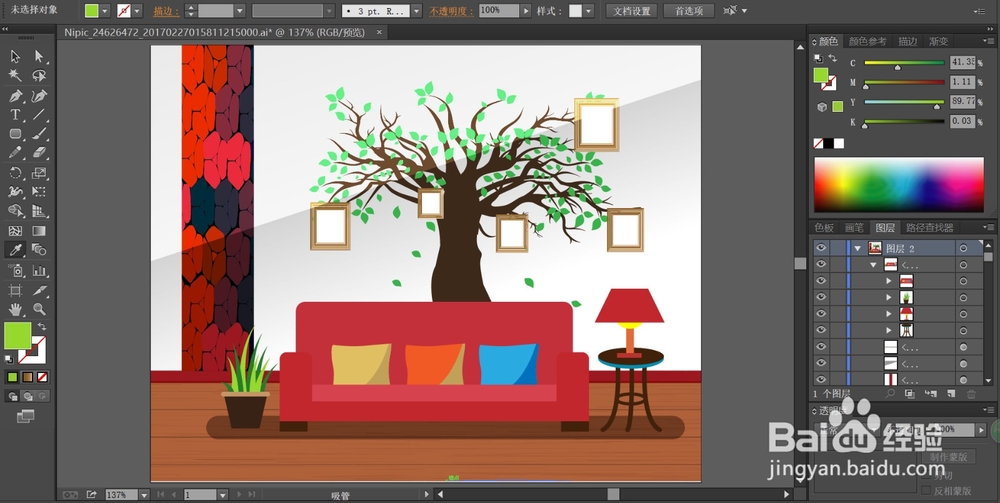The height and width of the screenshot is (503, 1000).
Task: Click the target circle for 图层 2
Action: [x=963, y=248]
